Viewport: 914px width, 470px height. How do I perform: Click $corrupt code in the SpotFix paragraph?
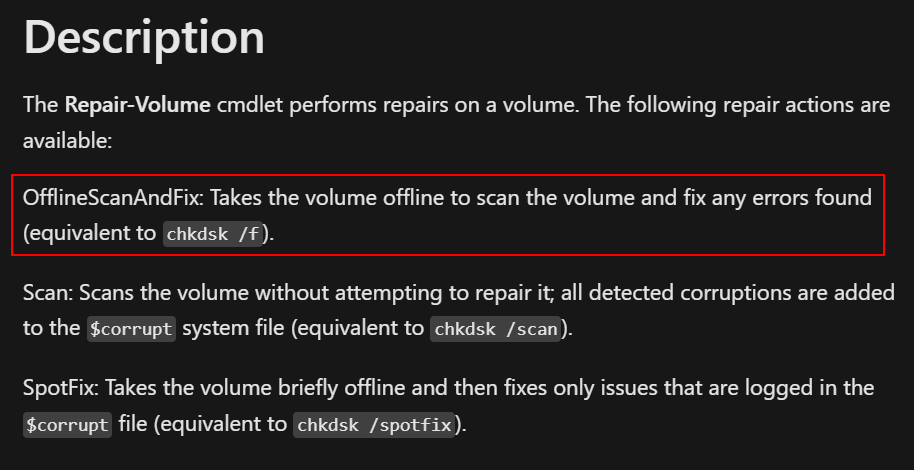tap(67, 425)
